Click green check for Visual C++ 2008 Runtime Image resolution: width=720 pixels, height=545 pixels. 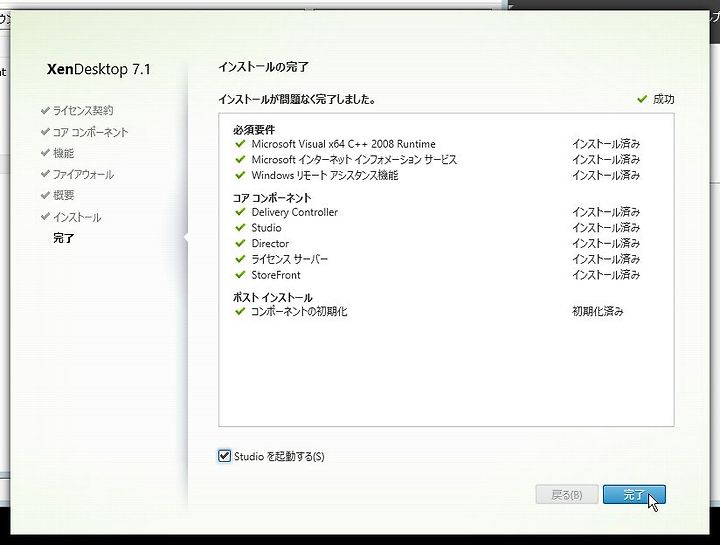(x=240, y=144)
